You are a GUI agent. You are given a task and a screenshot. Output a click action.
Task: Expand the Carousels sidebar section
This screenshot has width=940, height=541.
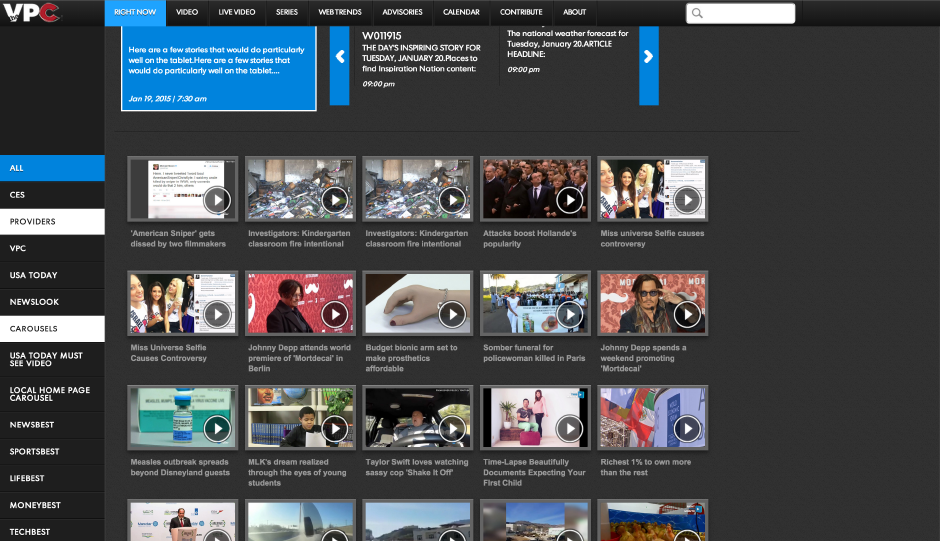[52, 328]
